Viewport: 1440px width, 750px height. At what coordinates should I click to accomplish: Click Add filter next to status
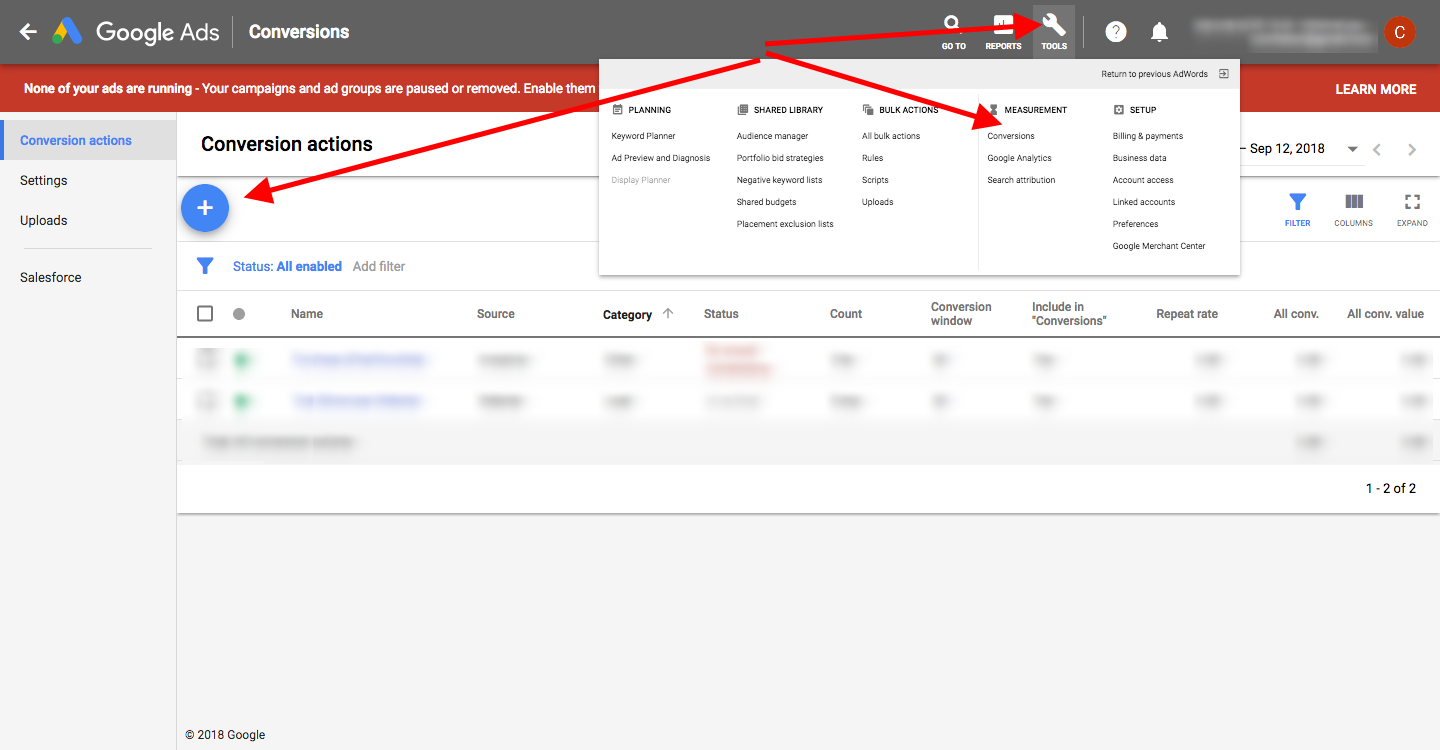pyautogui.click(x=378, y=265)
